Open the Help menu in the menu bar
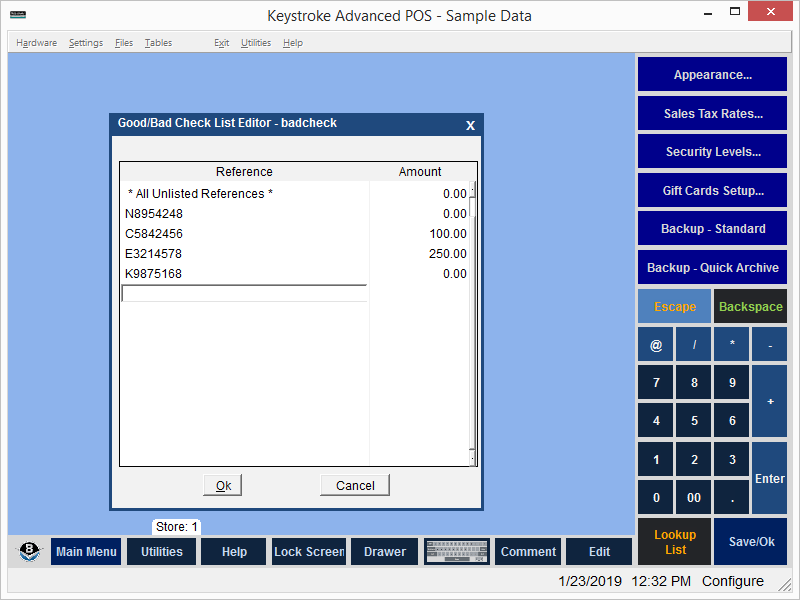The width and height of the screenshot is (800, 600). pos(293,43)
